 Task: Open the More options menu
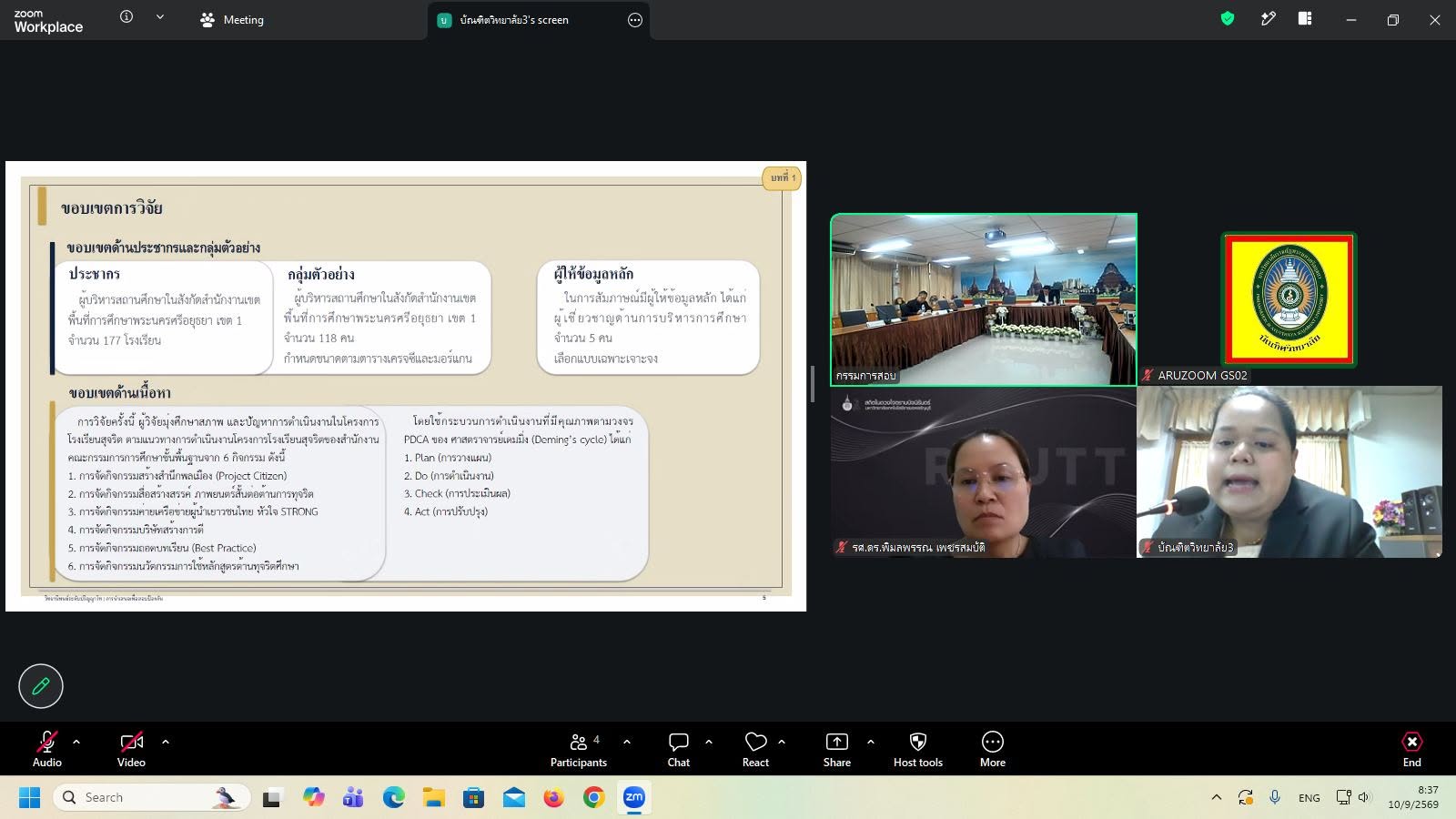(x=993, y=749)
